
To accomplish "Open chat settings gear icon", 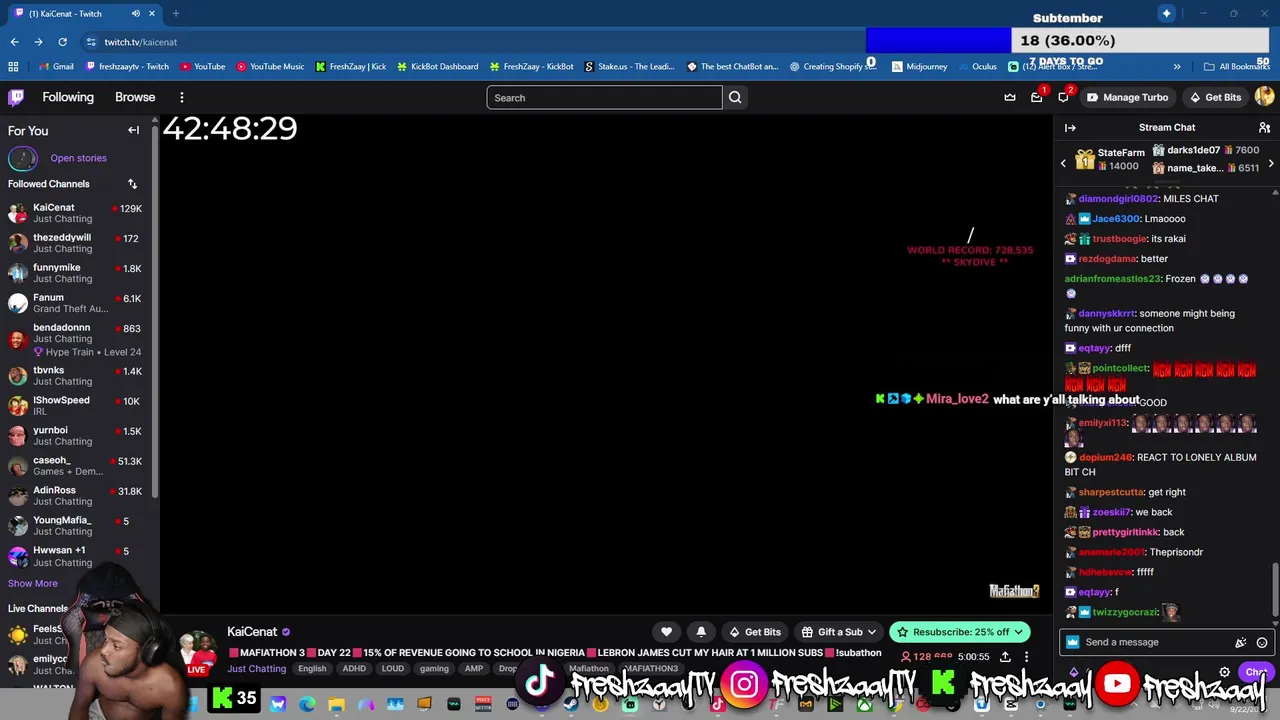I will coord(1224,672).
